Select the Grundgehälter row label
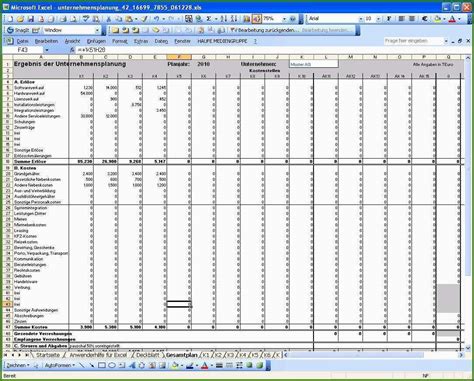The width and height of the screenshot is (474, 381). pyautogui.click(x=27, y=174)
